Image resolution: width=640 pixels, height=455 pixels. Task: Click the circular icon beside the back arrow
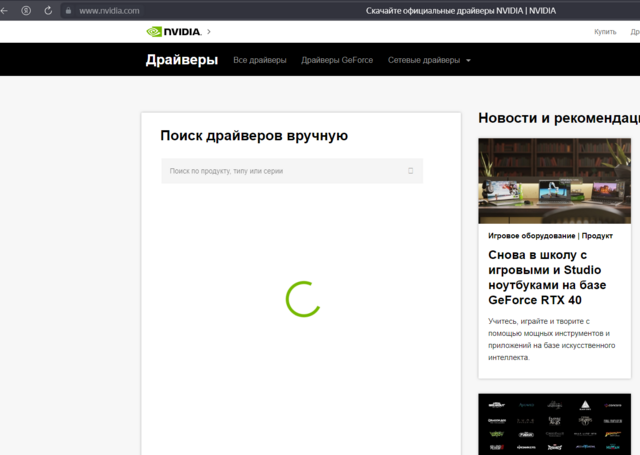(x=26, y=10)
